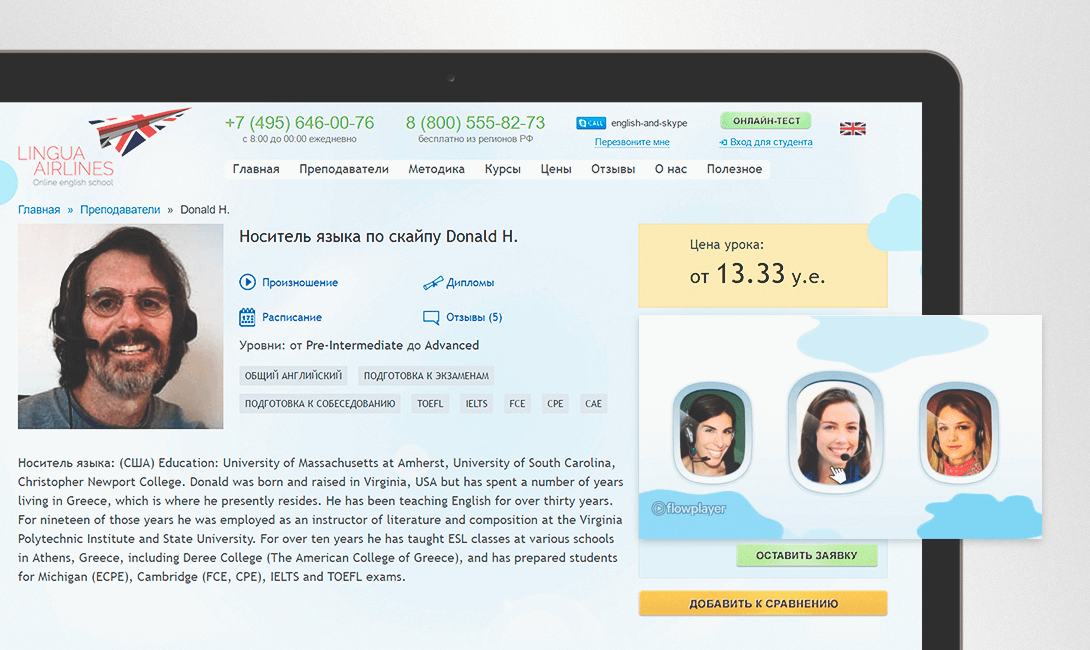Click the red-haired woman in the right window
Image resolution: width=1090 pixels, height=650 pixels.
(958, 432)
